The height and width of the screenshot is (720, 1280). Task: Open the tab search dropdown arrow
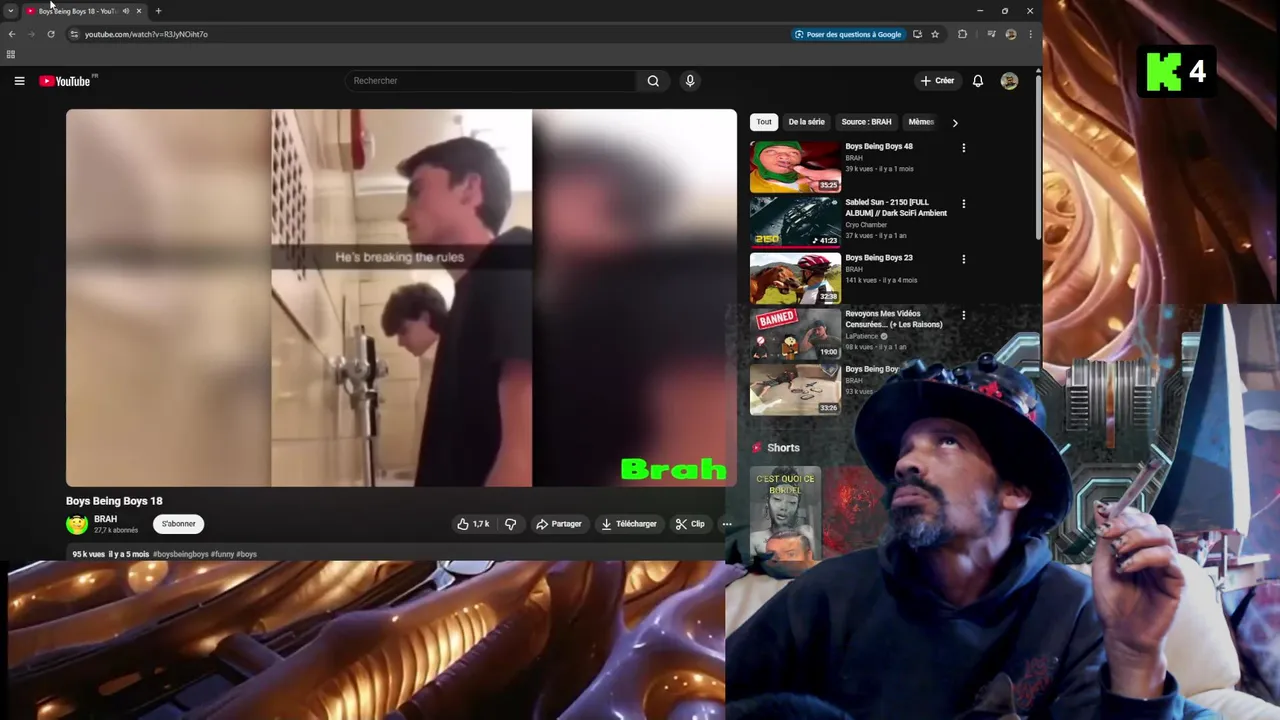[11, 11]
